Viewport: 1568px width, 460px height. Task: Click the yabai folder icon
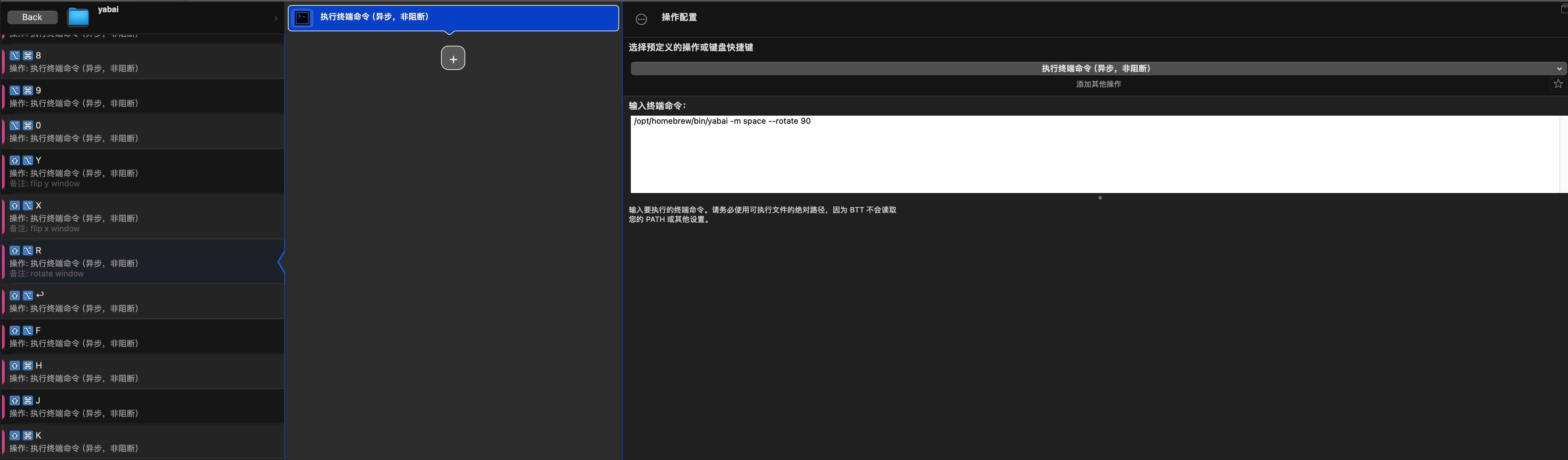point(78,17)
